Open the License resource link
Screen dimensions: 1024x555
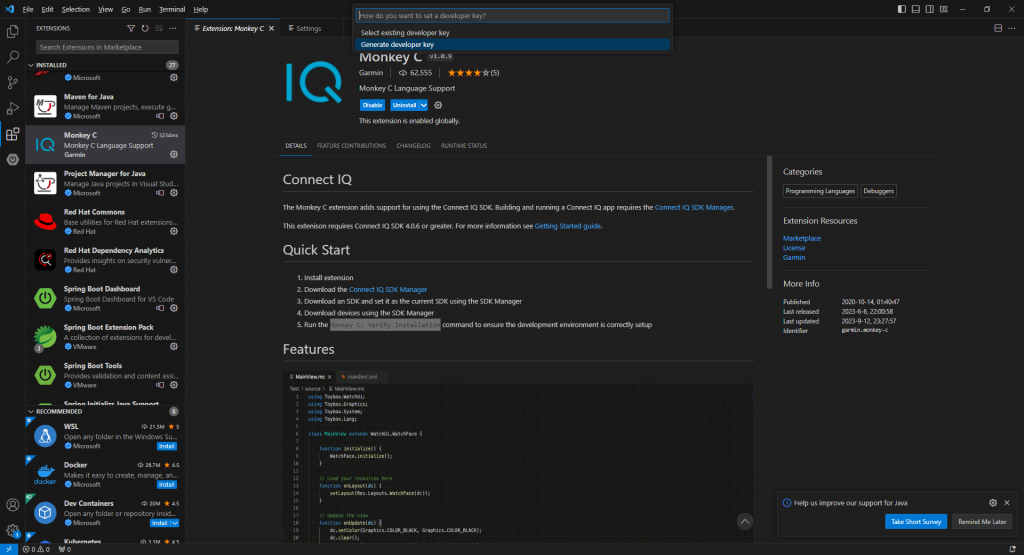coord(794,248)
